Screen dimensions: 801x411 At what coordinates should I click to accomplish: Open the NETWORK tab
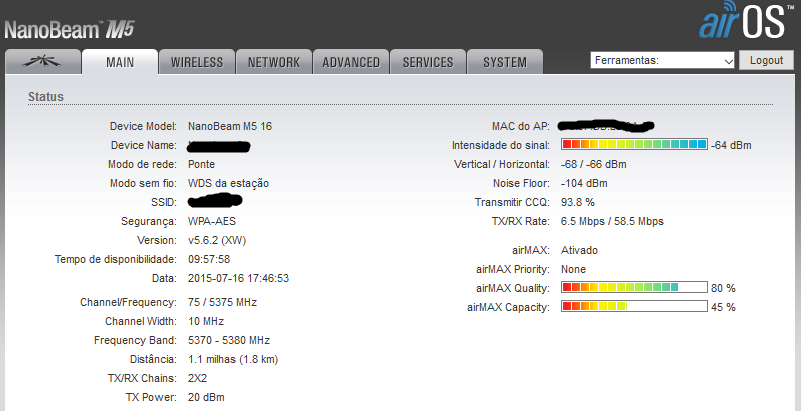coord(274,62)
